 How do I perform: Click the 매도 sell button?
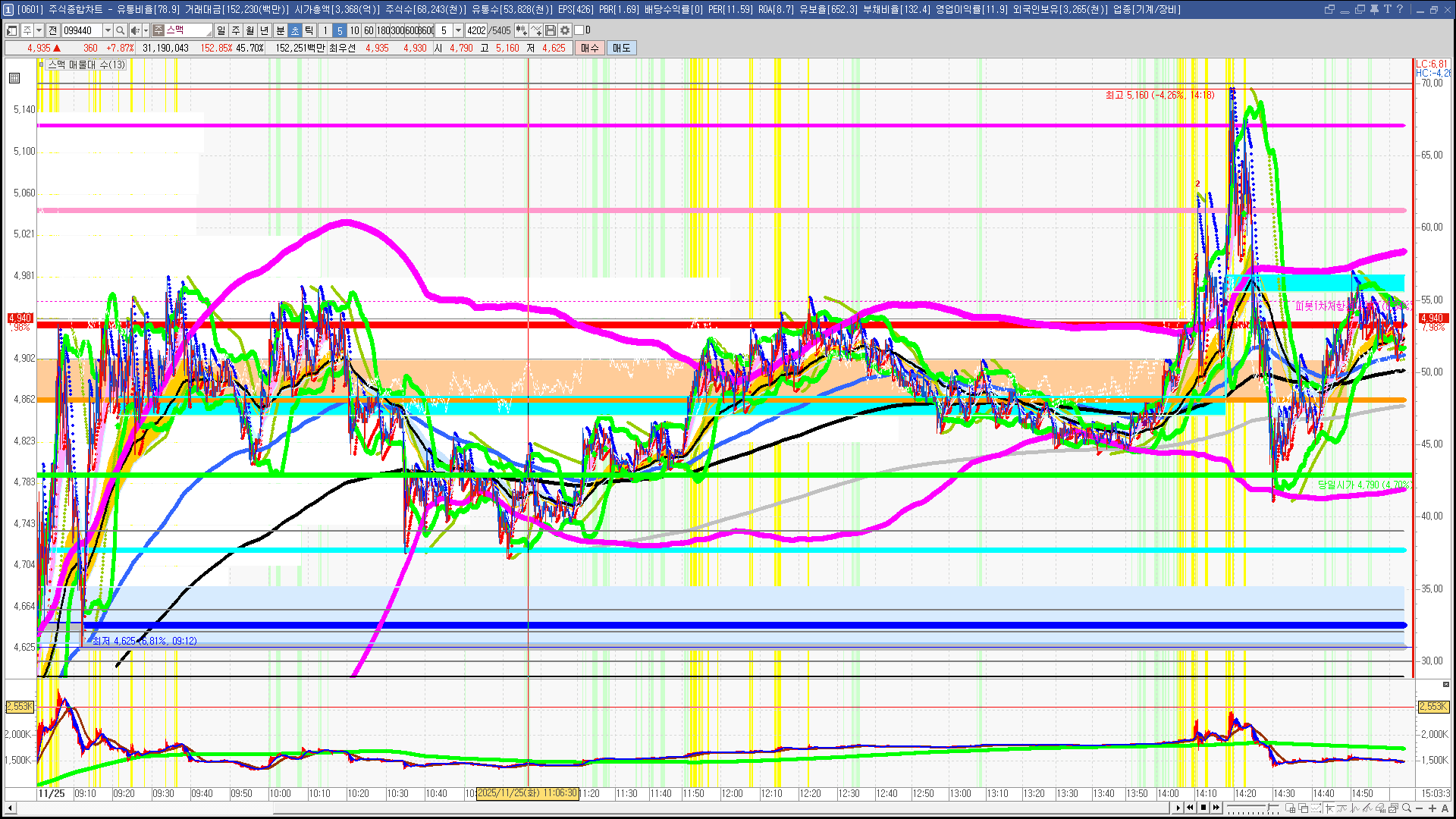pos(621,48)
